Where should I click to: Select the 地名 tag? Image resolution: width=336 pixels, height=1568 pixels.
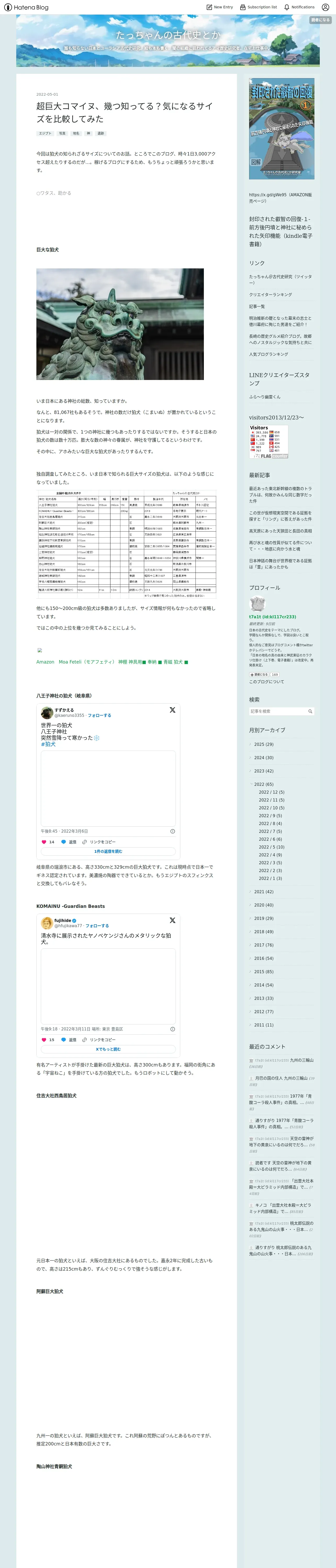click(76, 133)
